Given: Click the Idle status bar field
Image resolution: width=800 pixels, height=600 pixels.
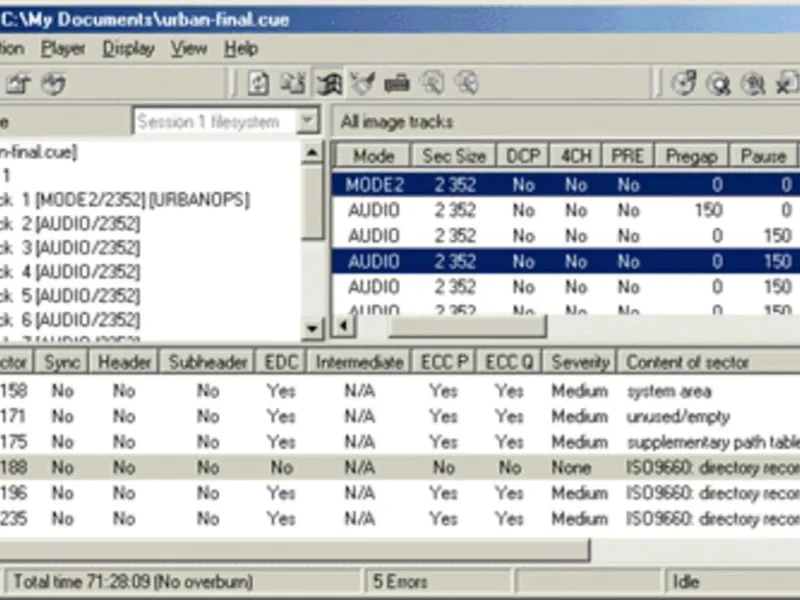Looking at the screenshot, I should click(733, 582).
